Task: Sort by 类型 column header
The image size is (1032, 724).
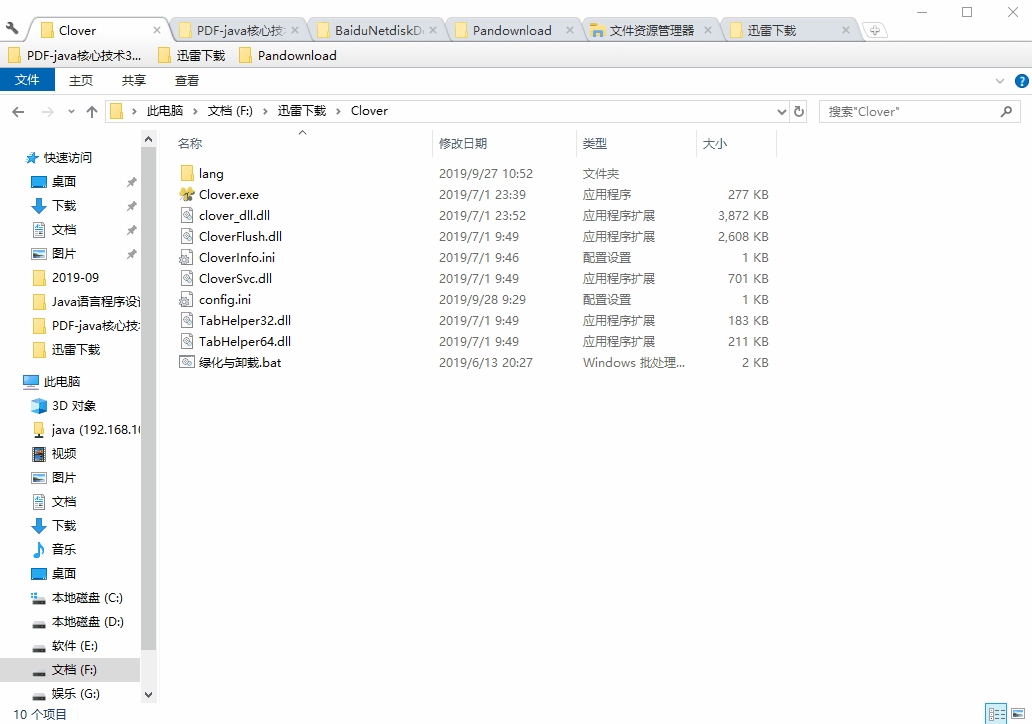Action: pyautogui.click(x=636, y=143)
